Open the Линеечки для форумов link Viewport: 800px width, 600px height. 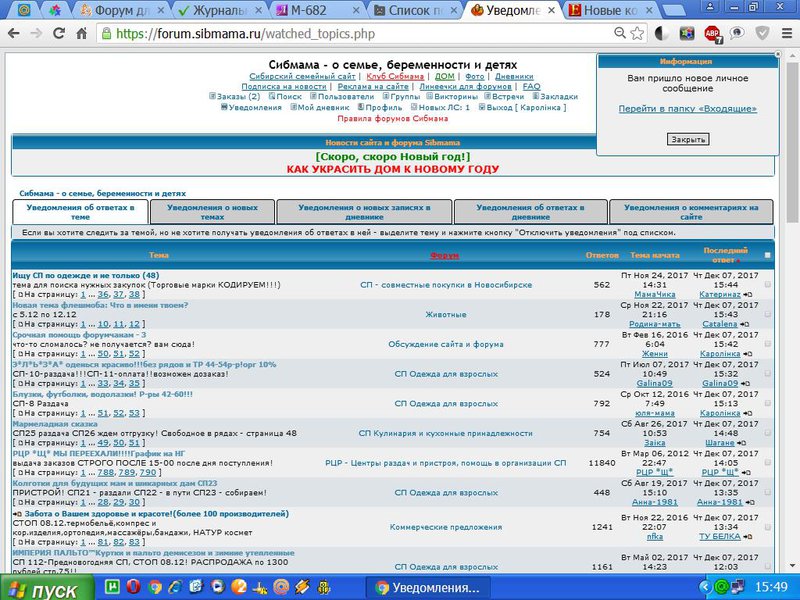(465, 87)
